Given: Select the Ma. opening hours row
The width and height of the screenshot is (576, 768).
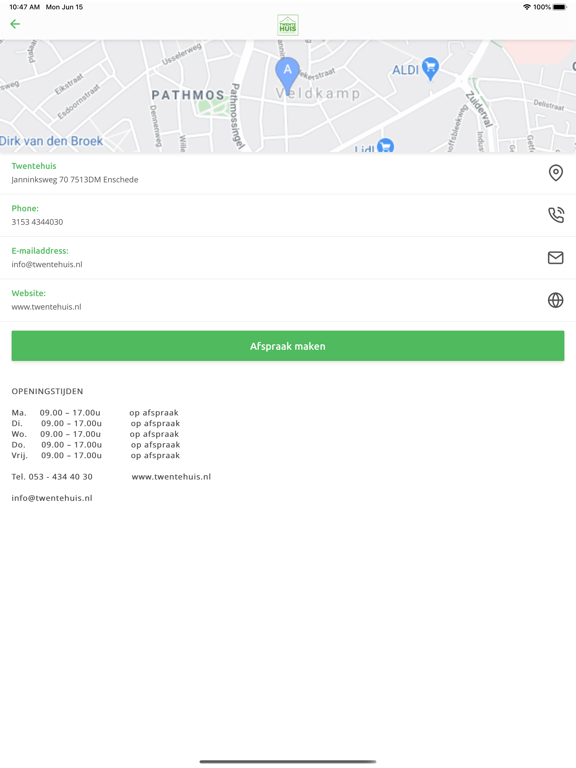Looking at the screenshot, I should (95, 413).
